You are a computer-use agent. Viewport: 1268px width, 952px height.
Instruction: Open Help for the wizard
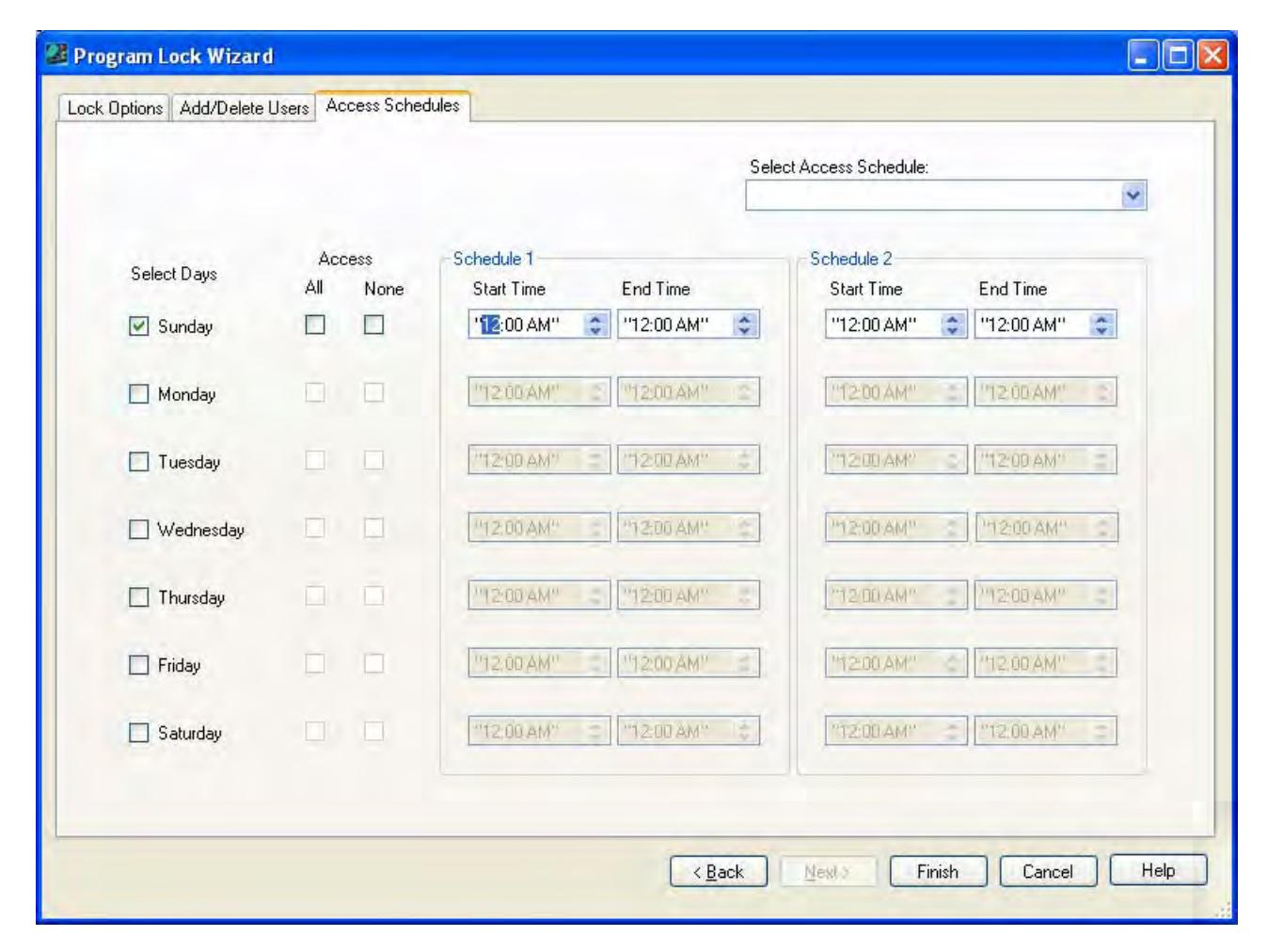click(1158, 870)
